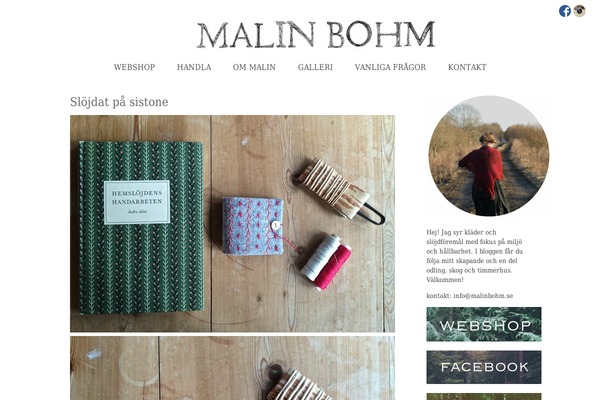Click the sidebar Webshop banner button
Screen dimensions: 600x400
coord(484,324)
